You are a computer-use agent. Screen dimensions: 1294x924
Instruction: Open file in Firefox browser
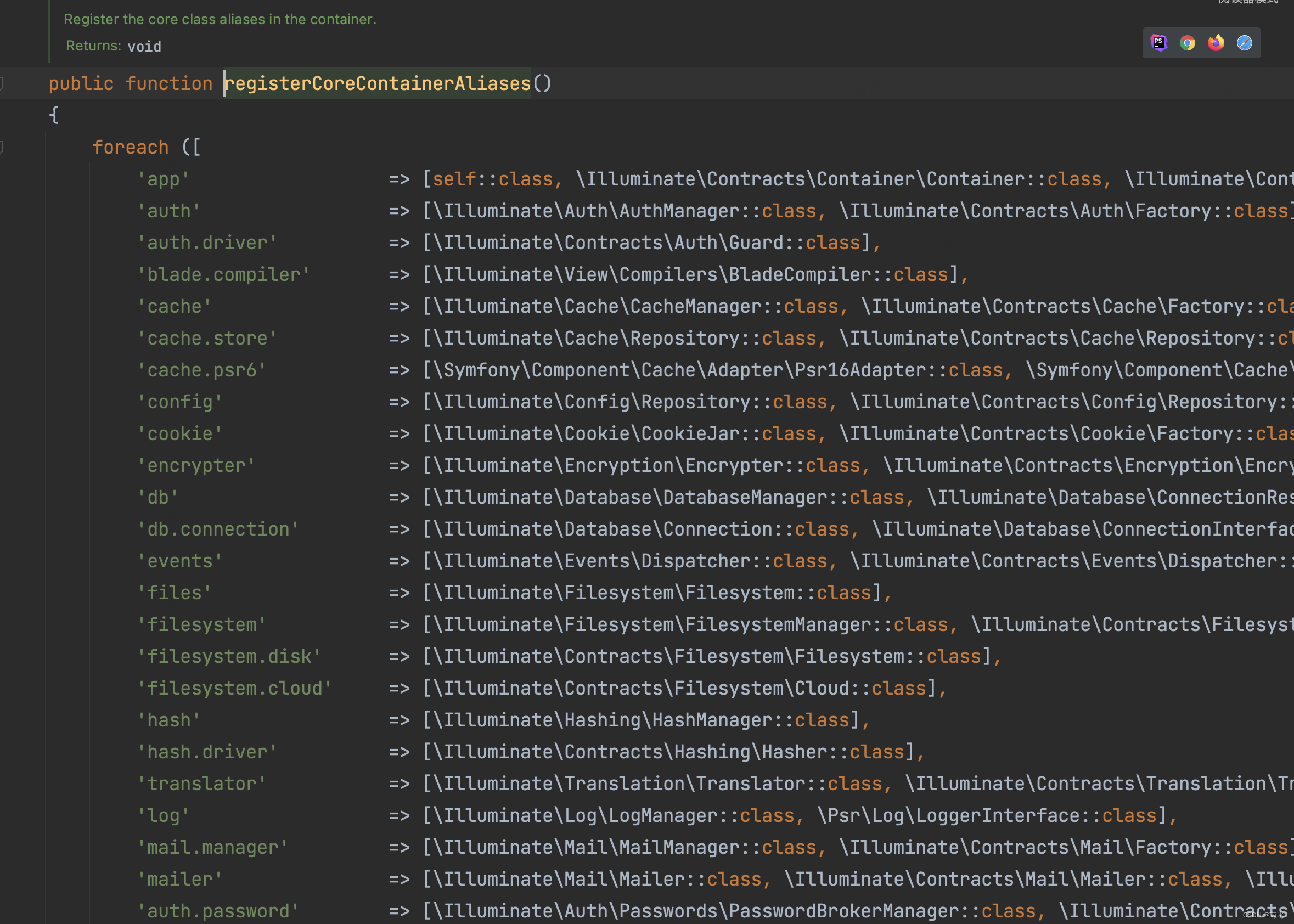tap(1216, 43)
